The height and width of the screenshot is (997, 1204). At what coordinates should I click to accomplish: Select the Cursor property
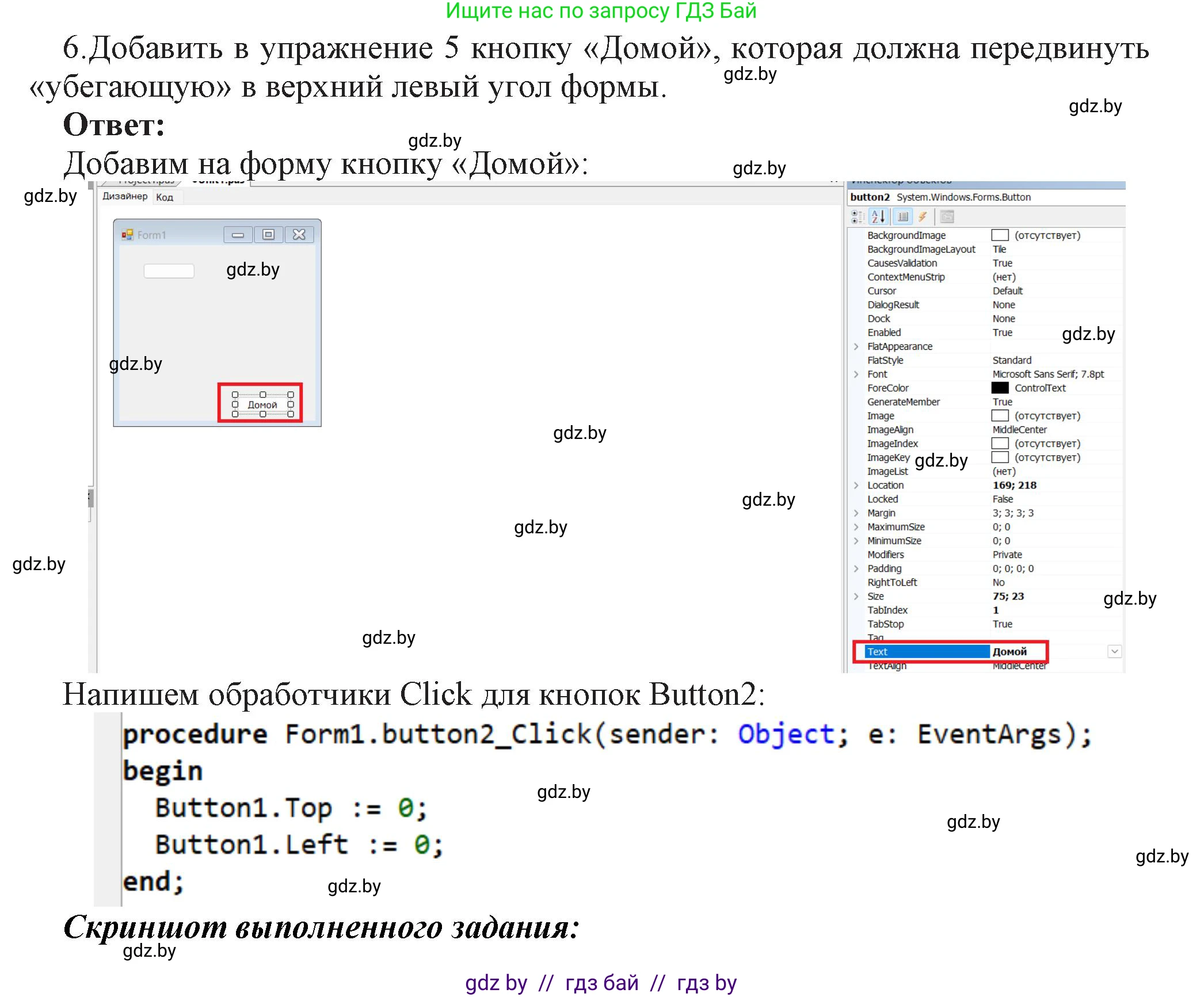tap(882, 291)
